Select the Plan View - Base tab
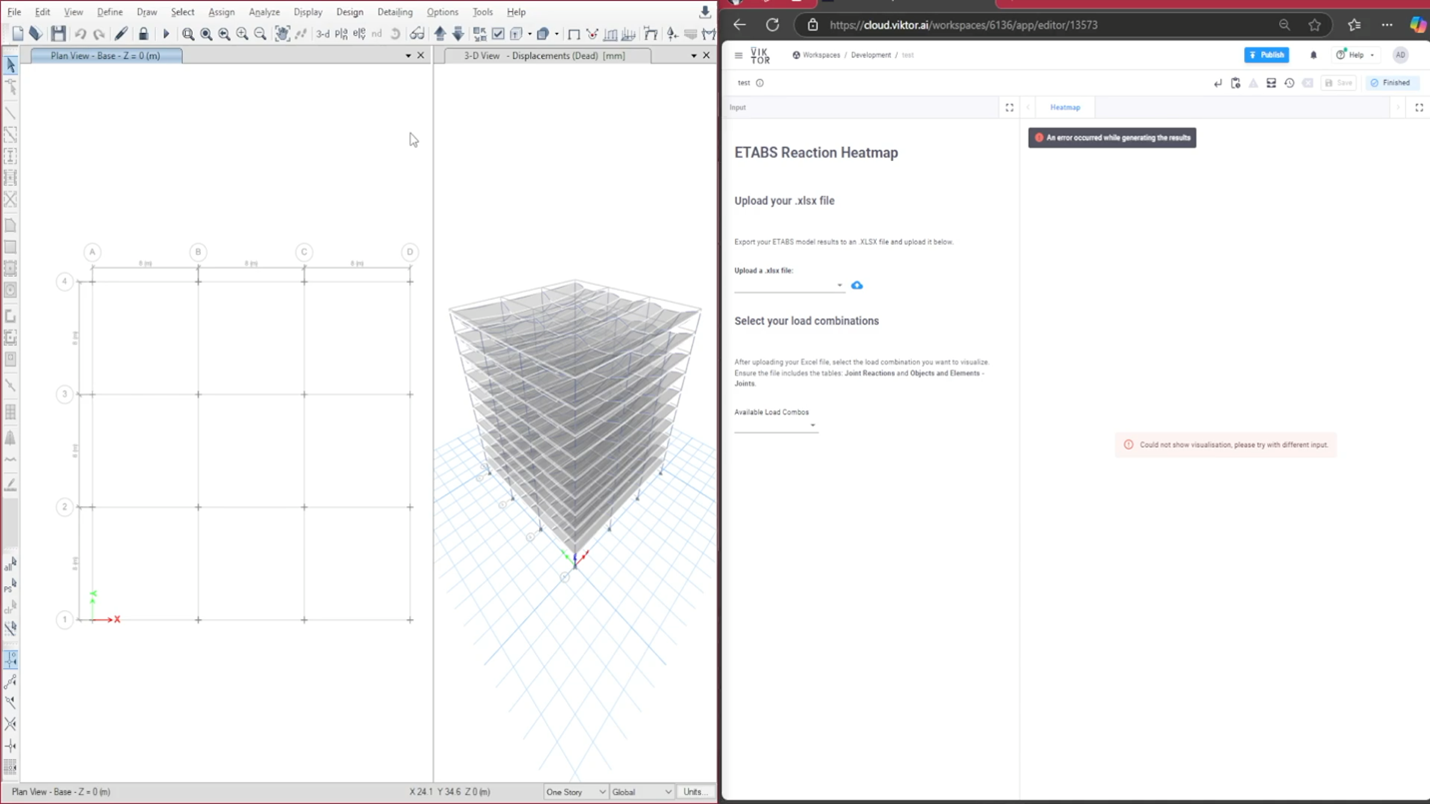The height and width of the screenshot is (804, 1430). click(106, 56)
